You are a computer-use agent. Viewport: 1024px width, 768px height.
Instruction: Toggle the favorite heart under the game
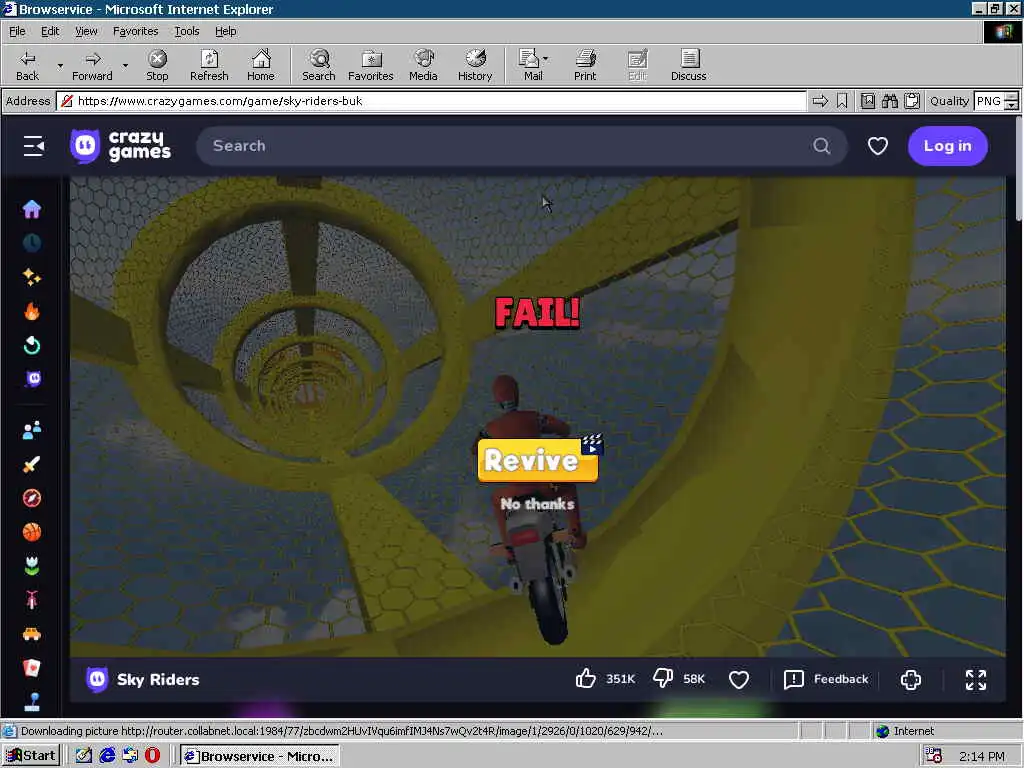[x=739, y=680]
